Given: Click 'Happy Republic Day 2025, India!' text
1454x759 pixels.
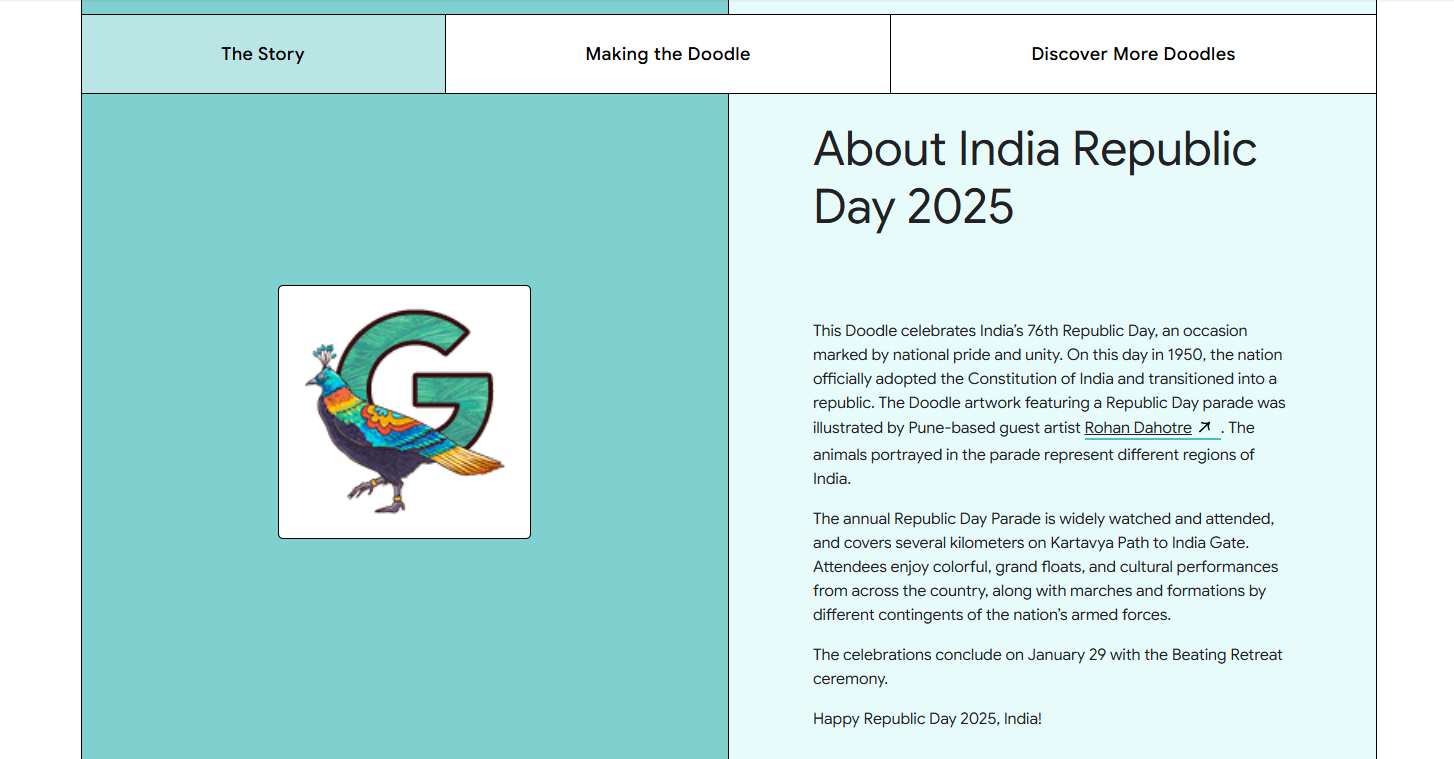Looking at the screenshot, I should coord(927,718).
